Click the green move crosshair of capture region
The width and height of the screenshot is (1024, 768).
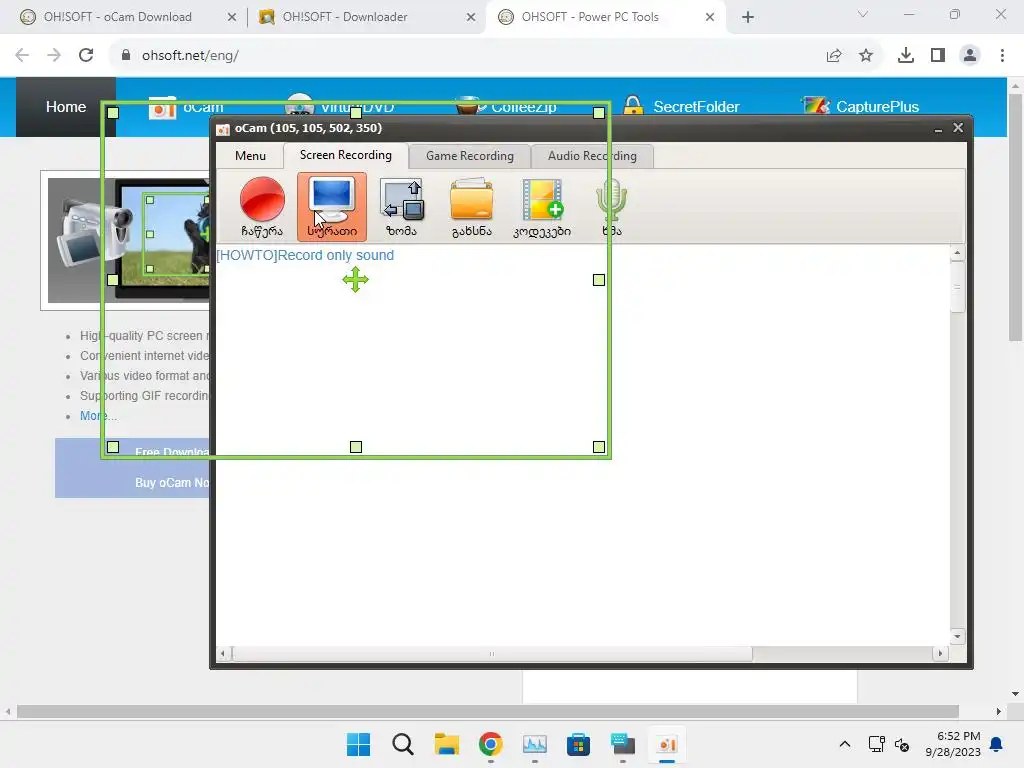(355, 280)
